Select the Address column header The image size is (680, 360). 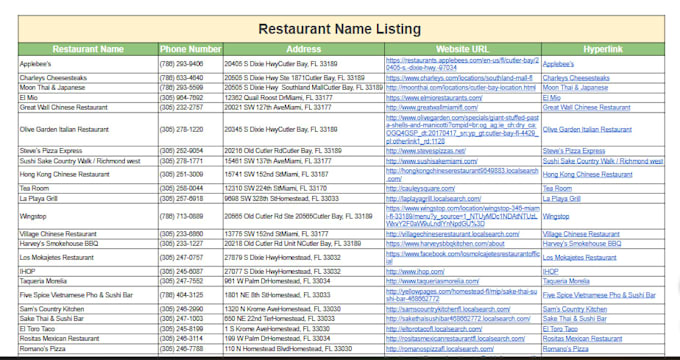[304, 49]
